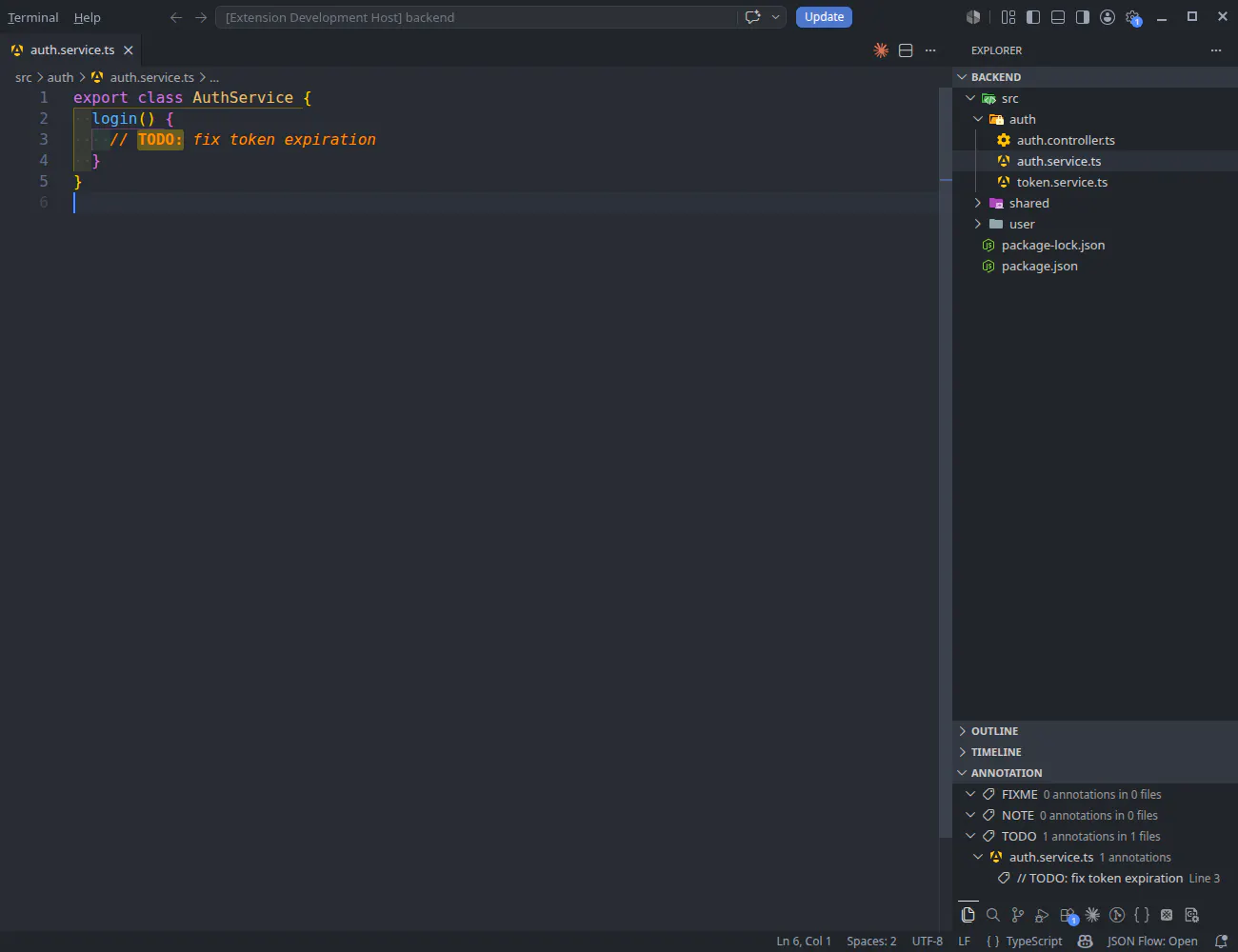Collapse the src folder
This screenshot has width=1238, height=952.
970,98
